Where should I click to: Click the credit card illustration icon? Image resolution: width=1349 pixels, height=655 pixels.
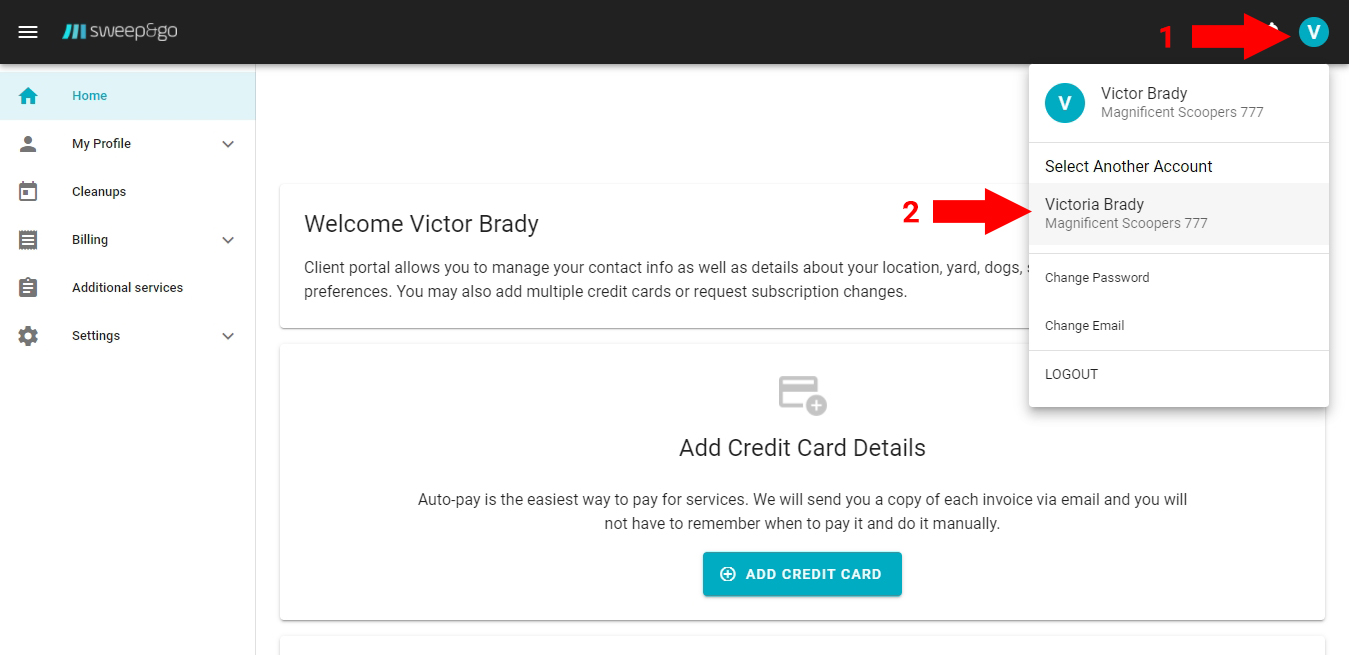click(802, 394)
